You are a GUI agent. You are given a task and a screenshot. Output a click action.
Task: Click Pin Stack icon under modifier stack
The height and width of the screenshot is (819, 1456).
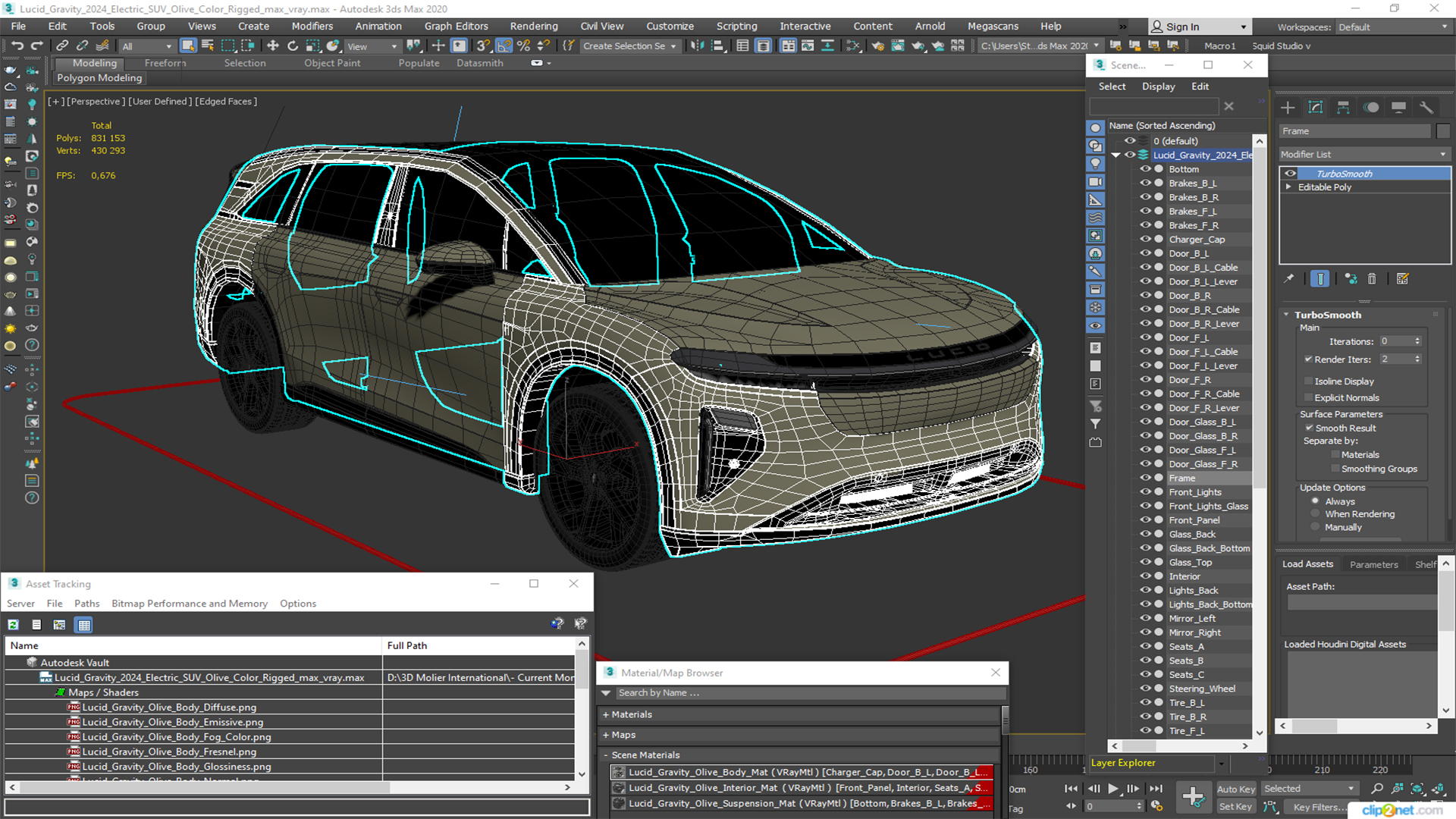[x=1289, y=279]
